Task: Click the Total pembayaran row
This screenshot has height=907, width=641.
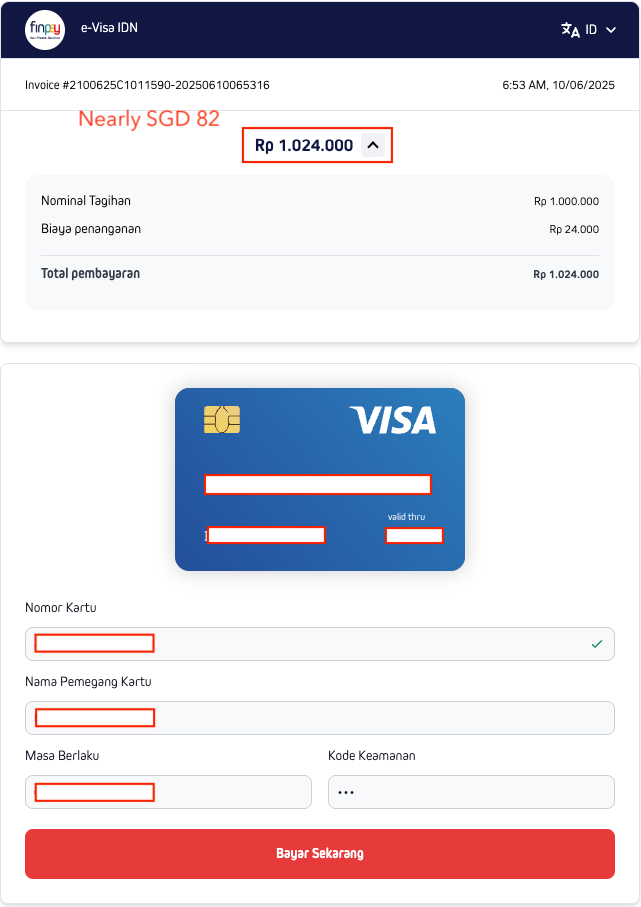Action: click(319, 274)
